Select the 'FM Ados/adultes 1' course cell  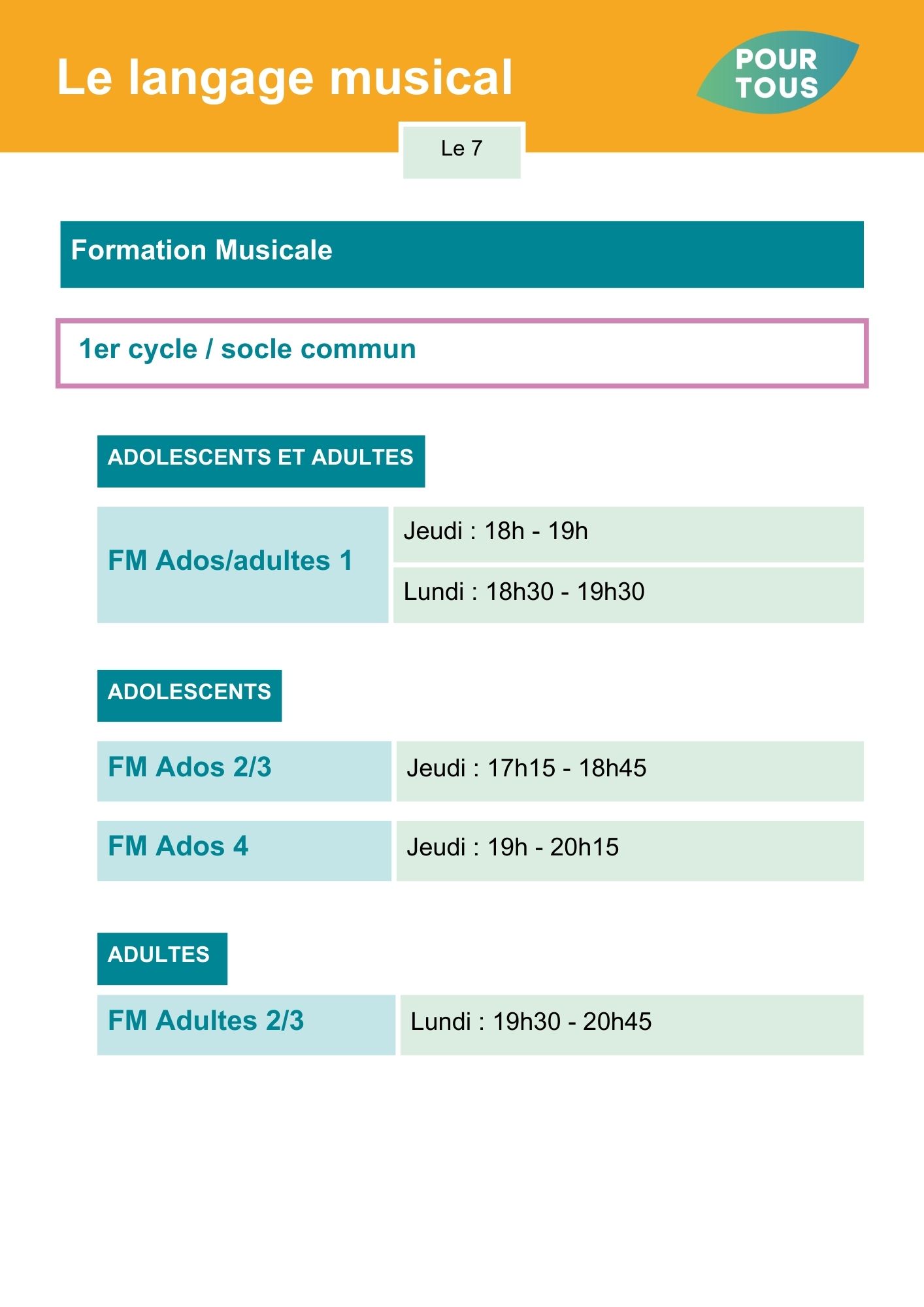pos(242,565)
